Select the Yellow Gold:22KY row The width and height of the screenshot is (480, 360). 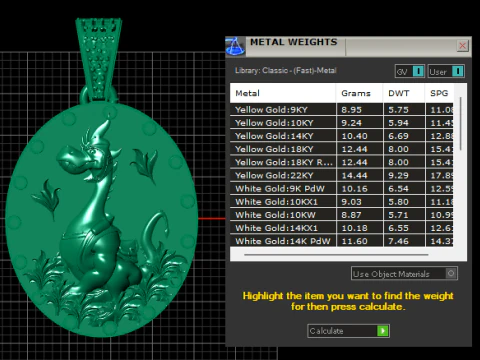pyautogui.click(x=341, y=175)
